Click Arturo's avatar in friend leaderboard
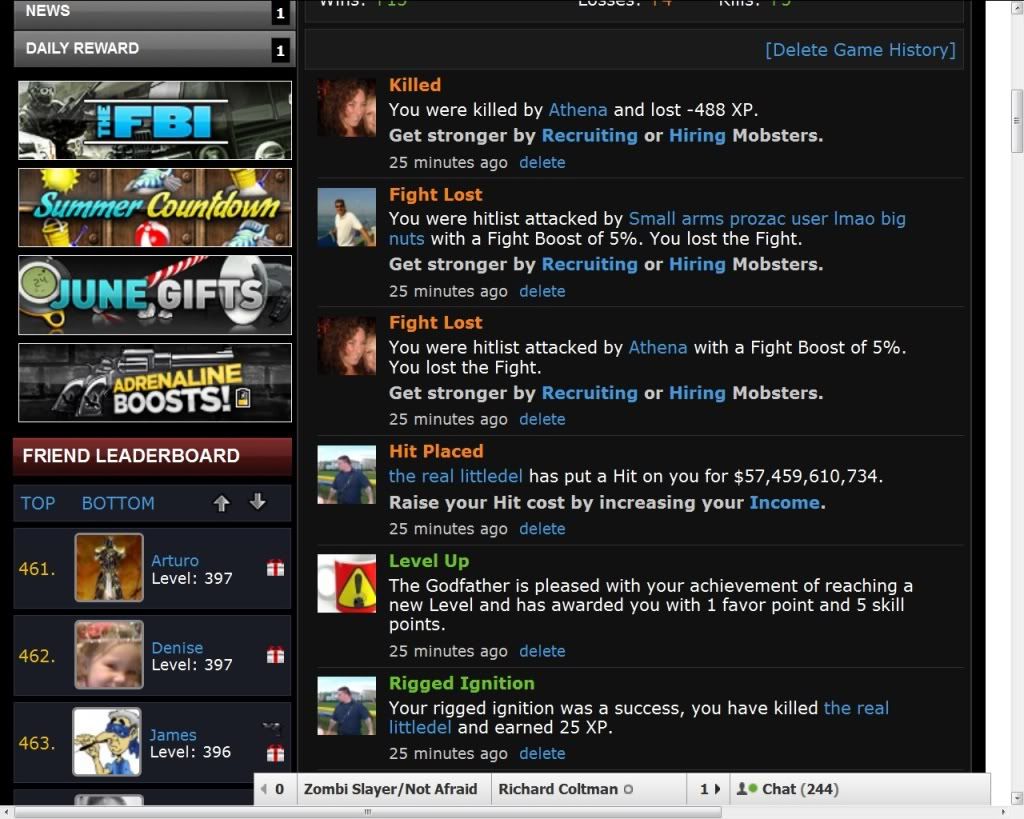 click(x=108, y=568)
